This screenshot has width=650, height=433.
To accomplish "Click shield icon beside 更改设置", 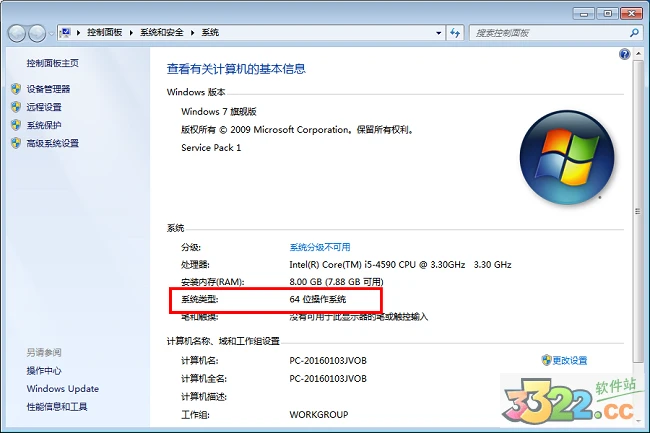I will (x=546, y=360).
